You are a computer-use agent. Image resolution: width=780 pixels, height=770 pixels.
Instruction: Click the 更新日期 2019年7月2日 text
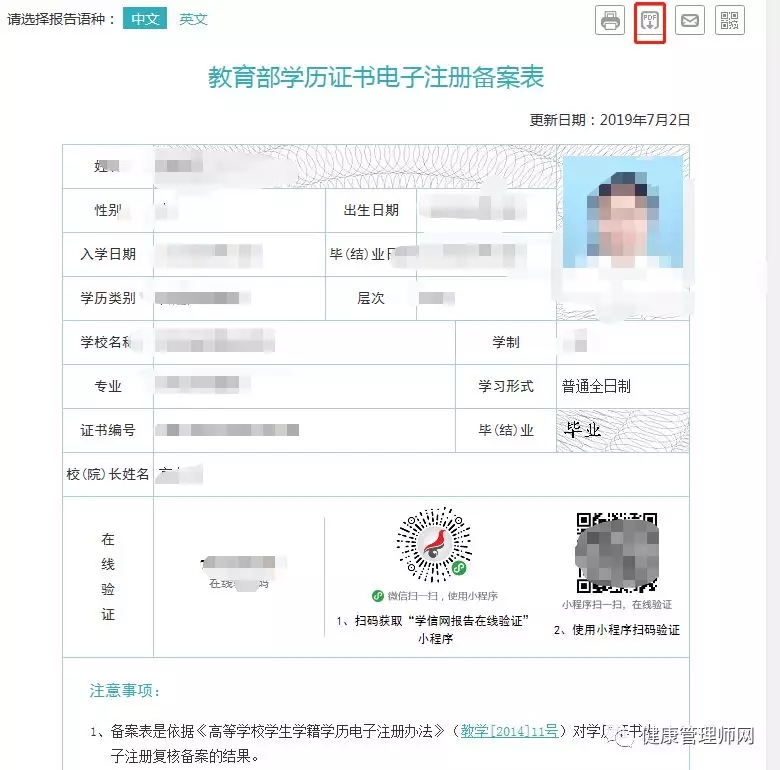609,120
